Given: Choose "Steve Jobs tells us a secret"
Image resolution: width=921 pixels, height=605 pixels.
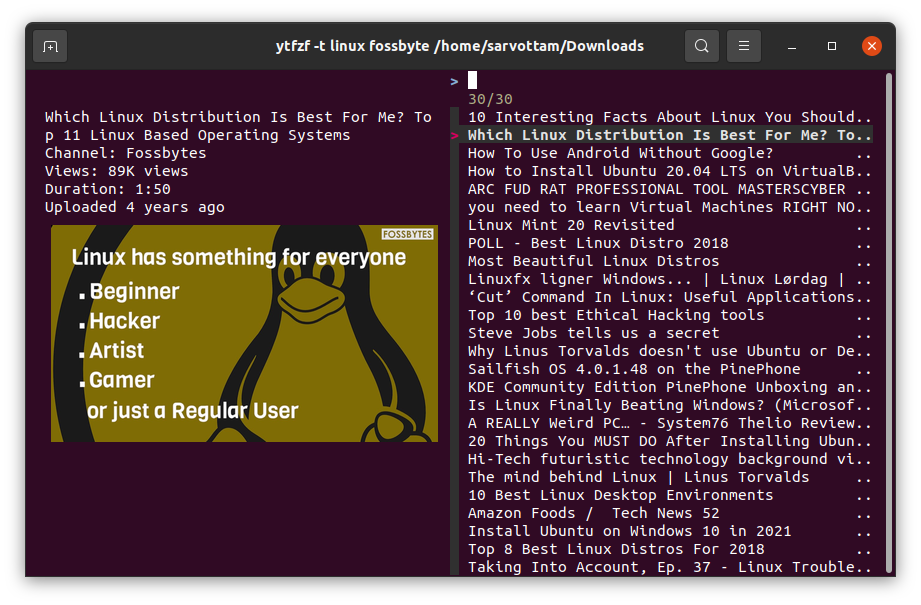Looking at the screenshot, I should coord(593,333).
